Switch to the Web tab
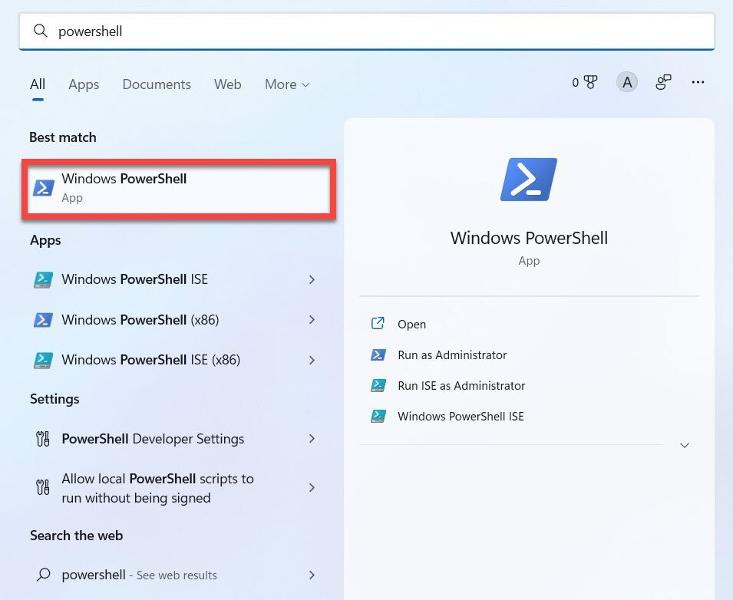733x600 pixels. [228, 84]
